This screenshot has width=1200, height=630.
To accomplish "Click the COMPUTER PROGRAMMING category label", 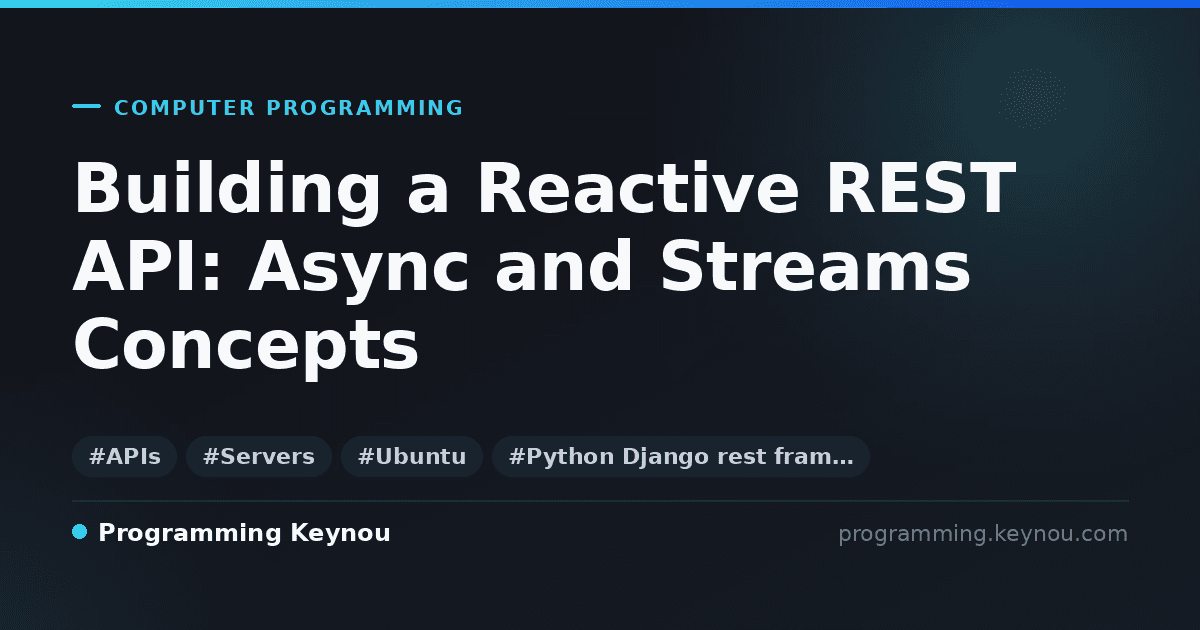I will (289, 108).
